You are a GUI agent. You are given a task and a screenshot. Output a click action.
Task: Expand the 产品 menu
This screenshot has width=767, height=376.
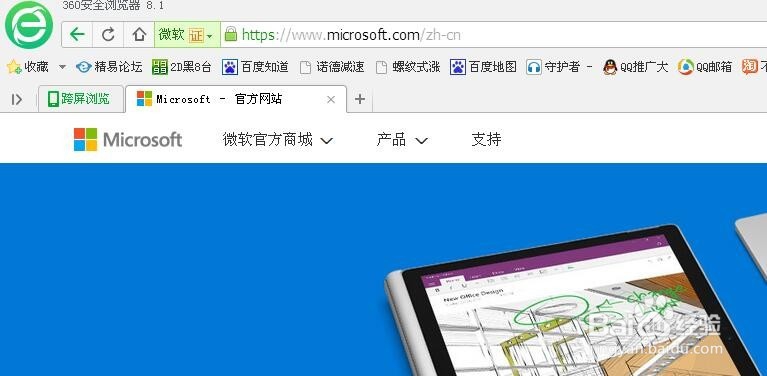point(402,140)
